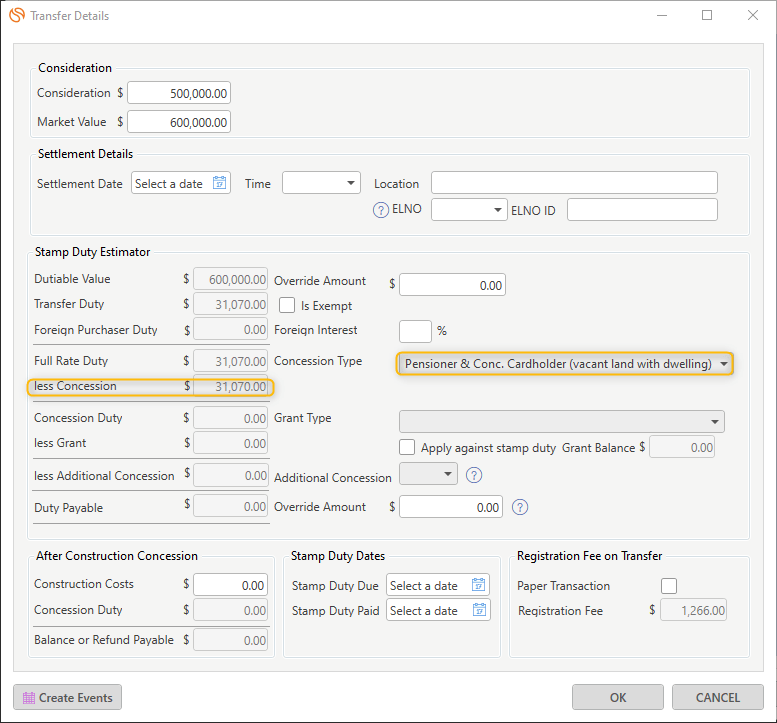777x723 pixels.
Task: Click the app logo in title bar
Action: pos(16,15)
